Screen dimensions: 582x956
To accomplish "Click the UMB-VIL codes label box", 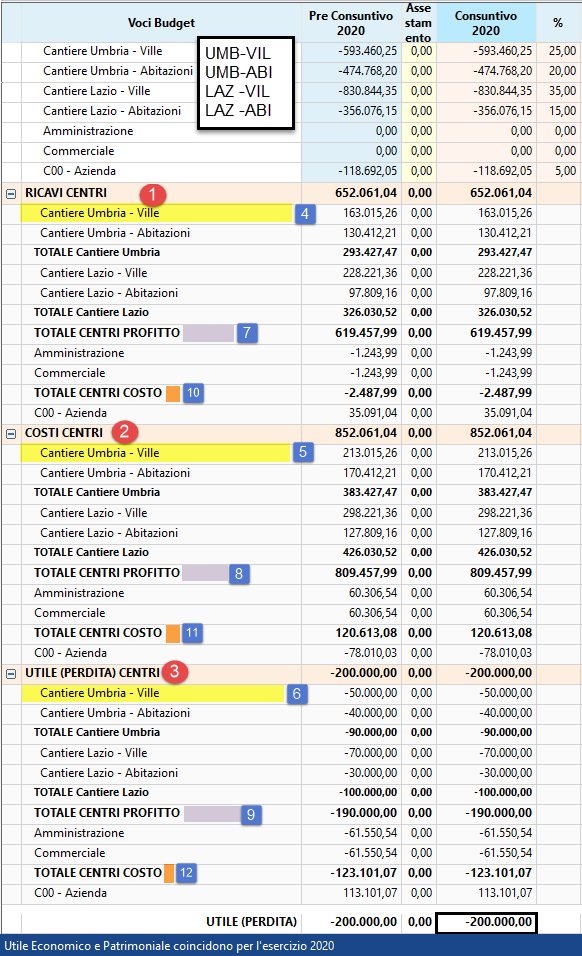I will 246,83.
